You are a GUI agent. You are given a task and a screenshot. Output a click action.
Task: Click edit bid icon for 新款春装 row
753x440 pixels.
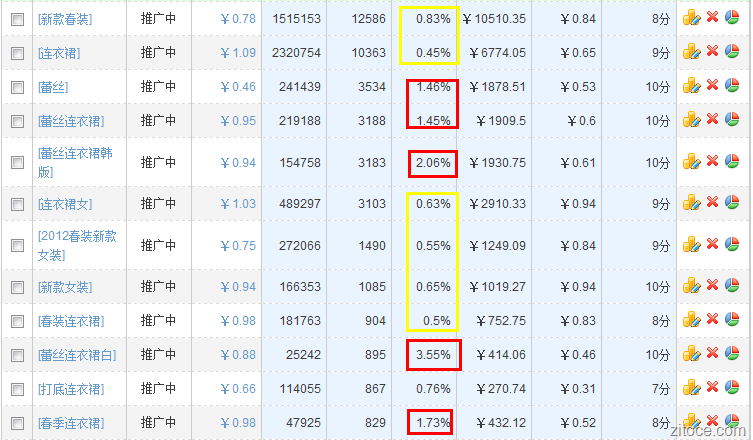[690, 18]
